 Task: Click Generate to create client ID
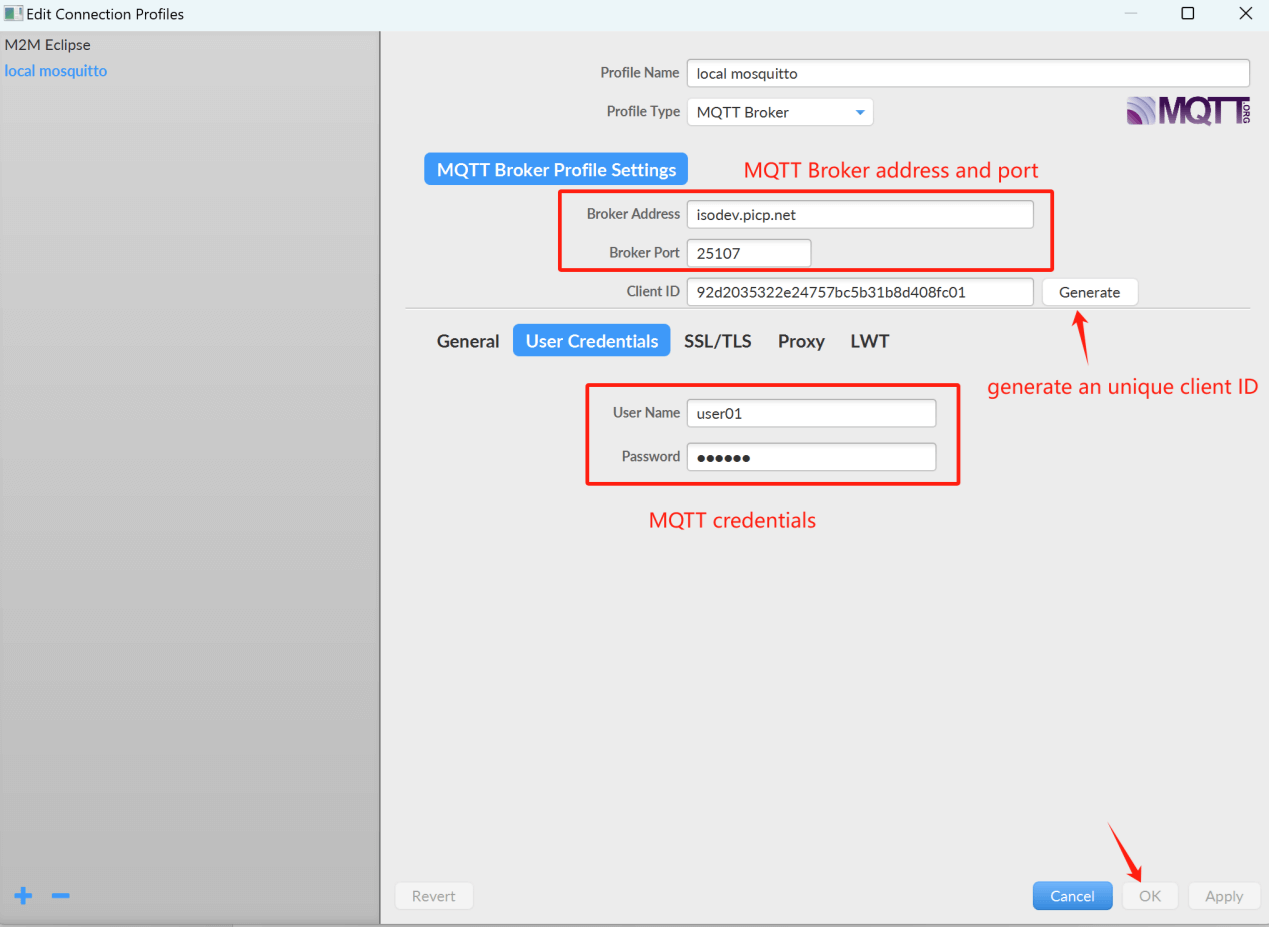pyautogui.click(x=1090, y=292)
